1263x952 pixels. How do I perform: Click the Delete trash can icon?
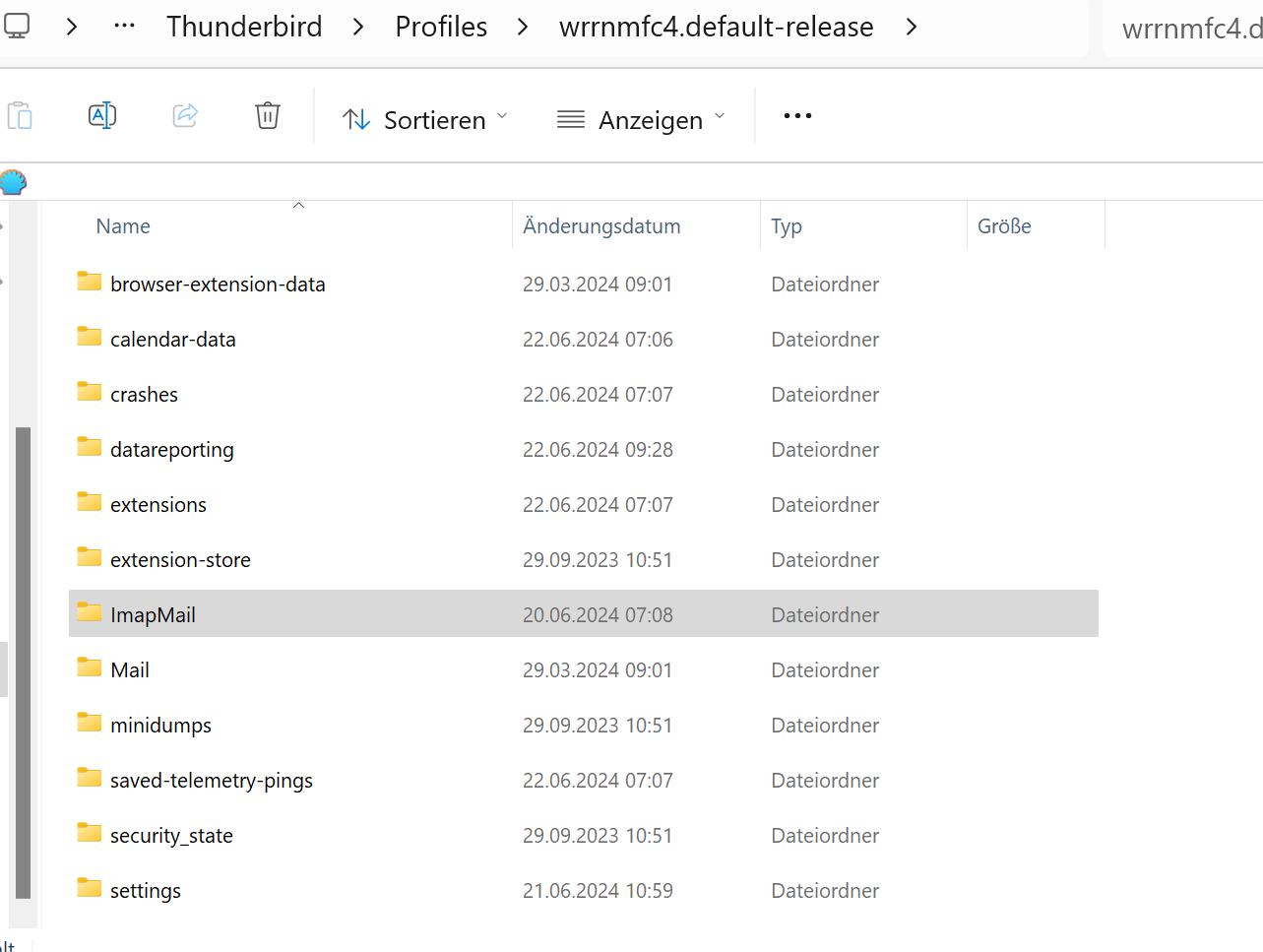[x=268, y=116]
